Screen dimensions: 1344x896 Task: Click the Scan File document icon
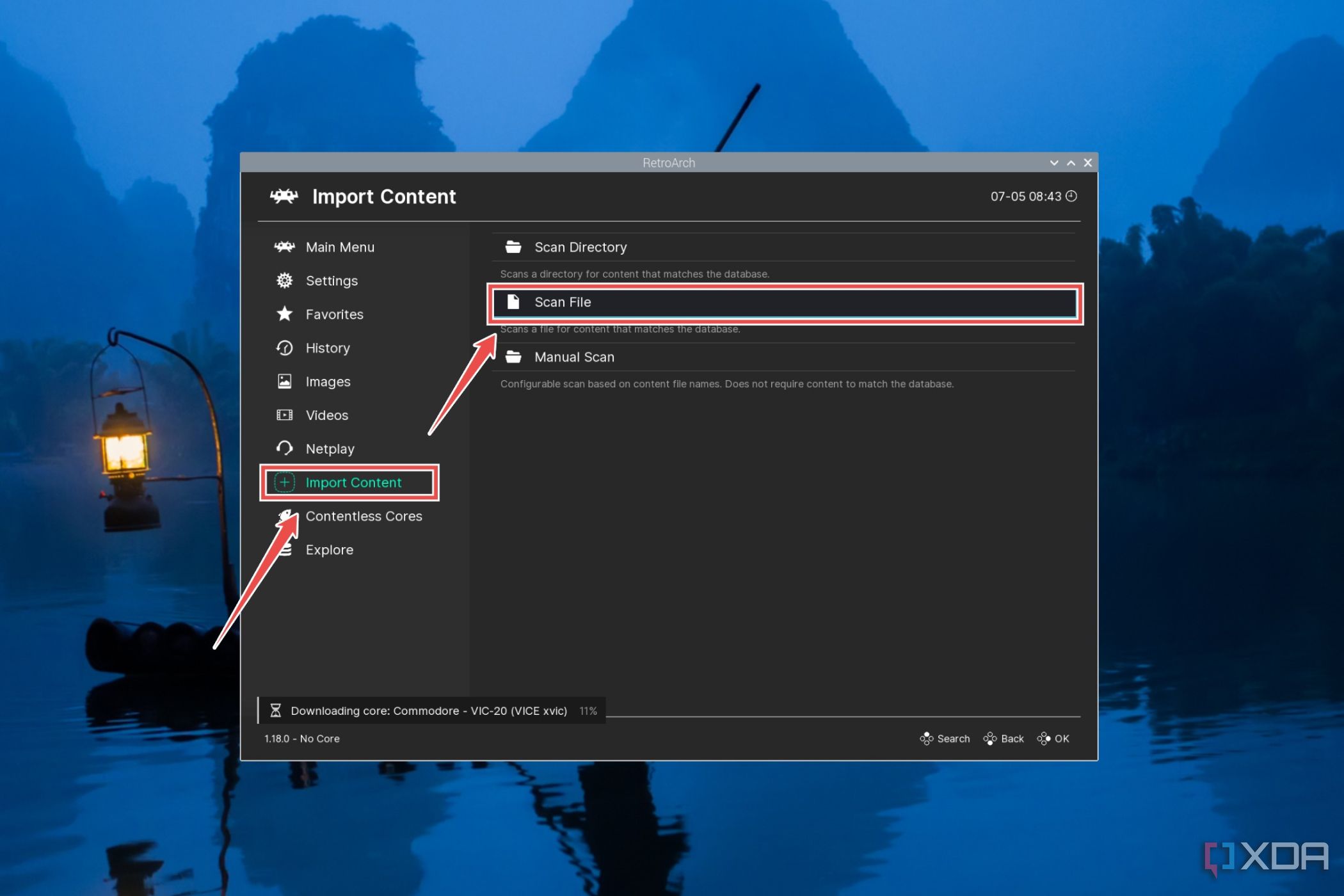coord(513,301)
